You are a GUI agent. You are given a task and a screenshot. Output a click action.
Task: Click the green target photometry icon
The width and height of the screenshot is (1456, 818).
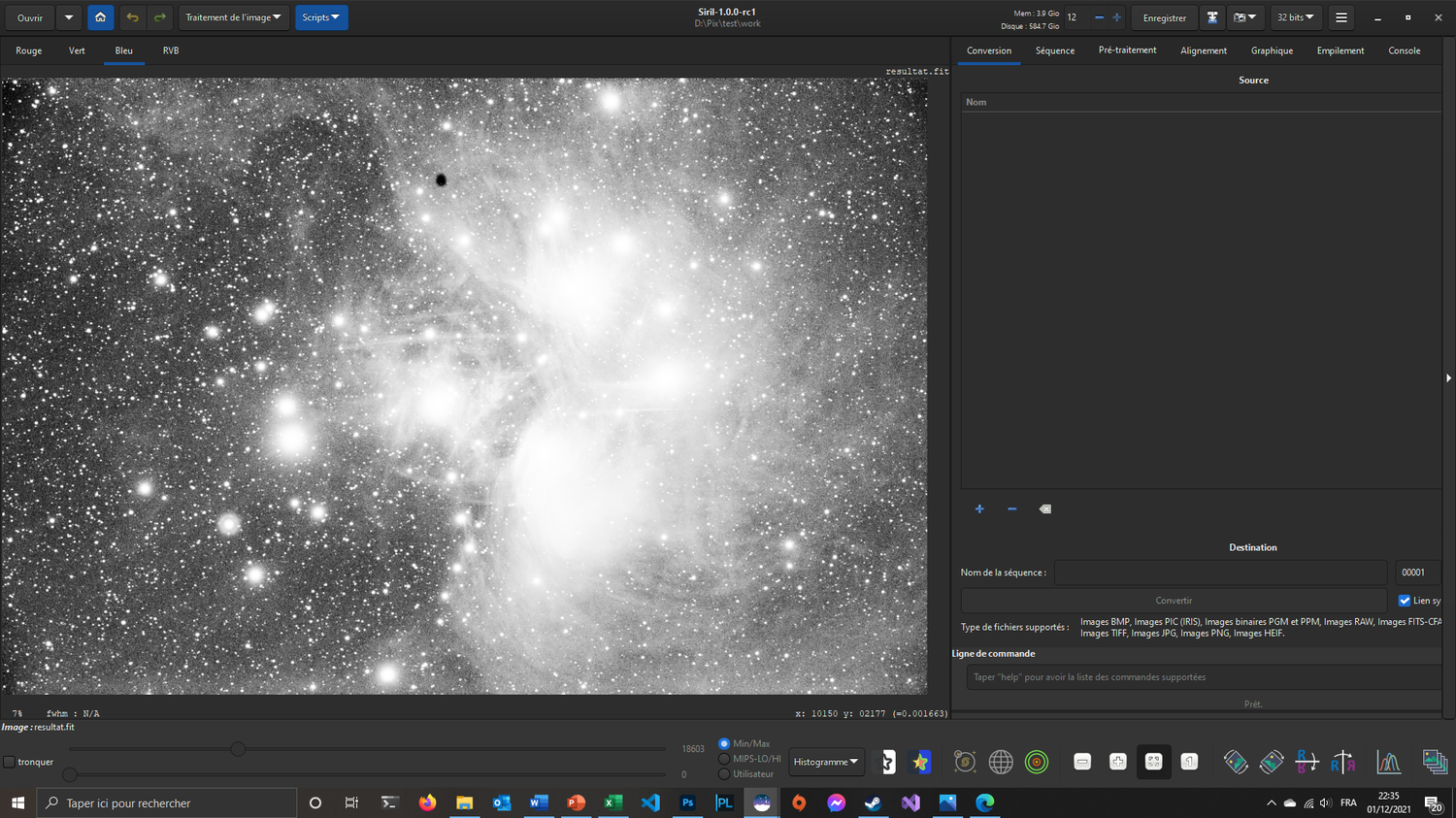[1037, 763]
